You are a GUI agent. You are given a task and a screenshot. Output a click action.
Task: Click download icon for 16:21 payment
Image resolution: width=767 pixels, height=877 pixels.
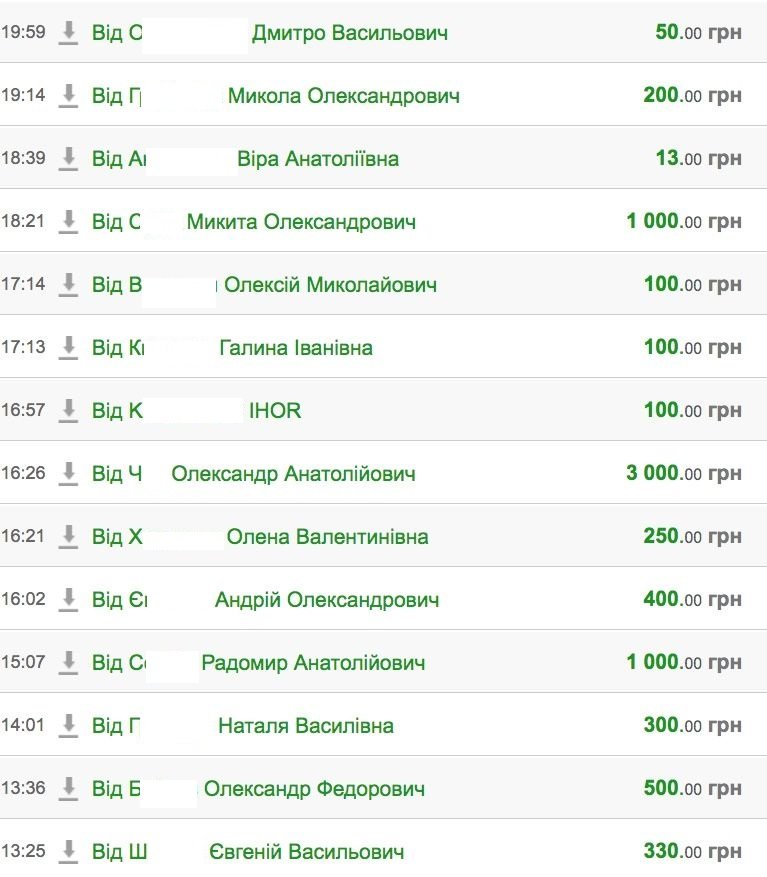[x=68, y=536]
